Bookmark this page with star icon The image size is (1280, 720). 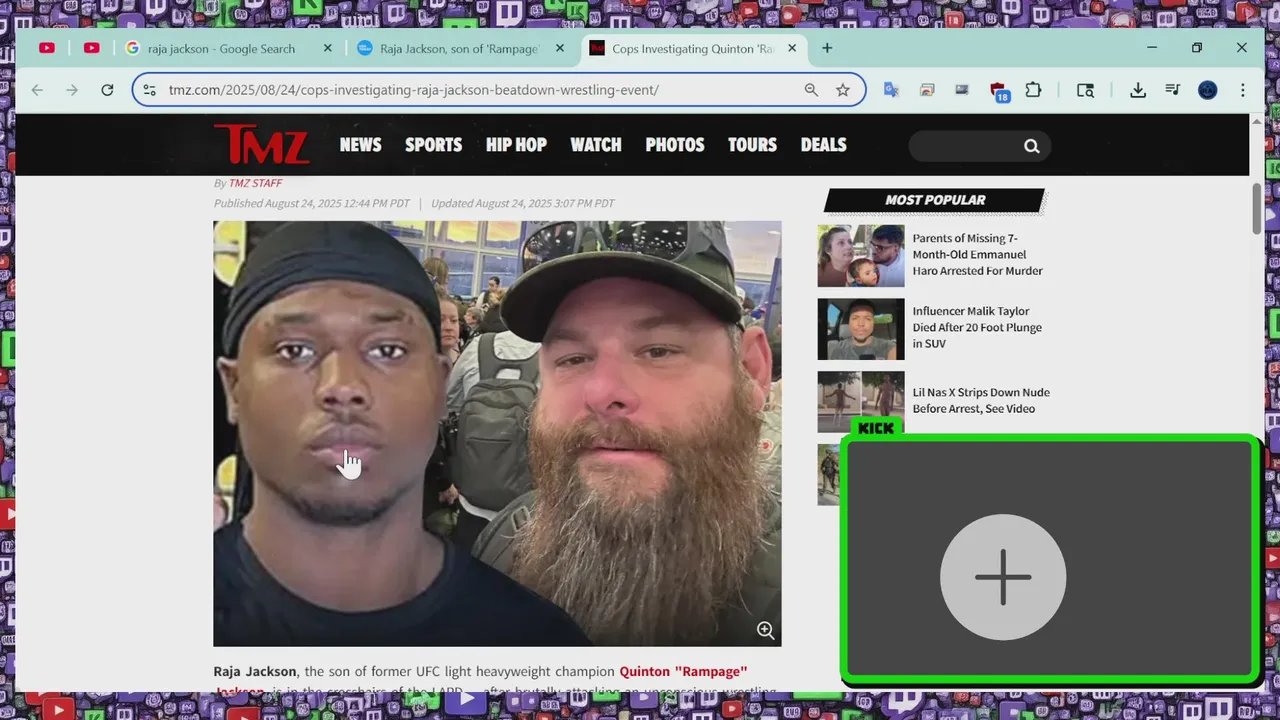[x=843, y=90]
